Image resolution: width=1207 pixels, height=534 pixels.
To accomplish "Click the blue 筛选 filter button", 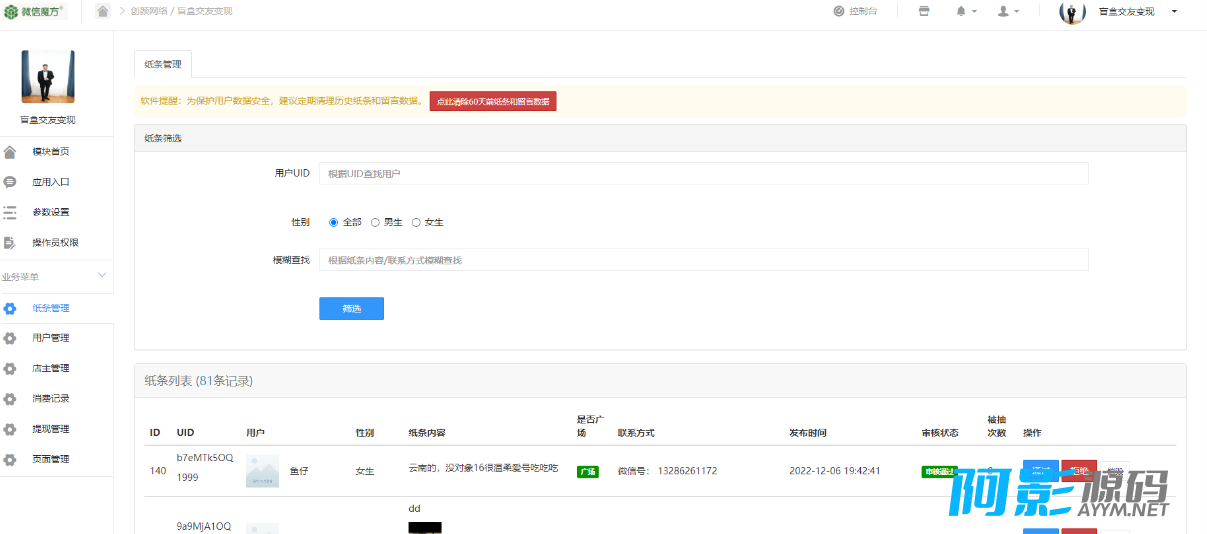I will coord(351,308).
